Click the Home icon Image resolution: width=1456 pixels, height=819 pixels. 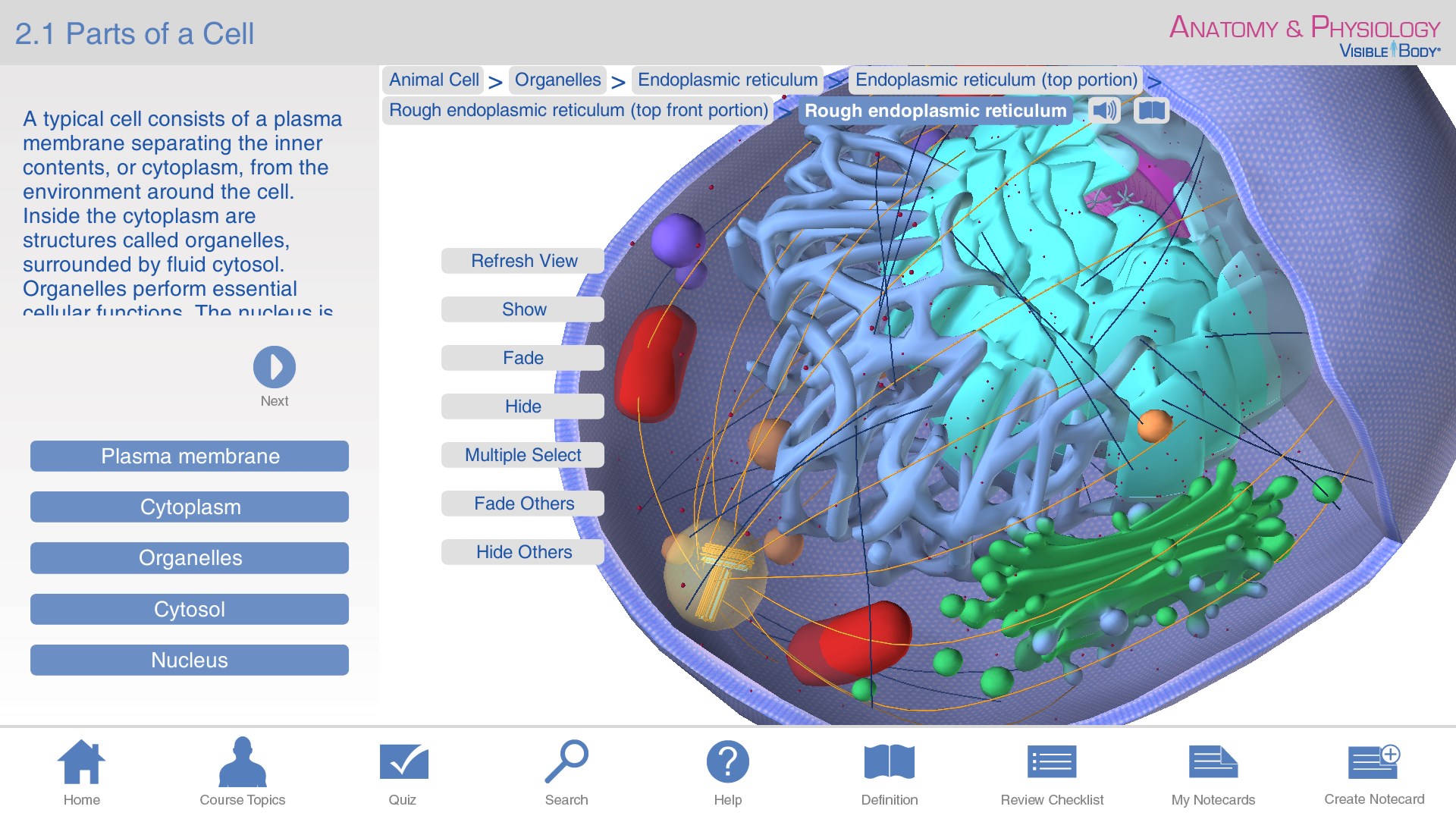pos(81,762)
